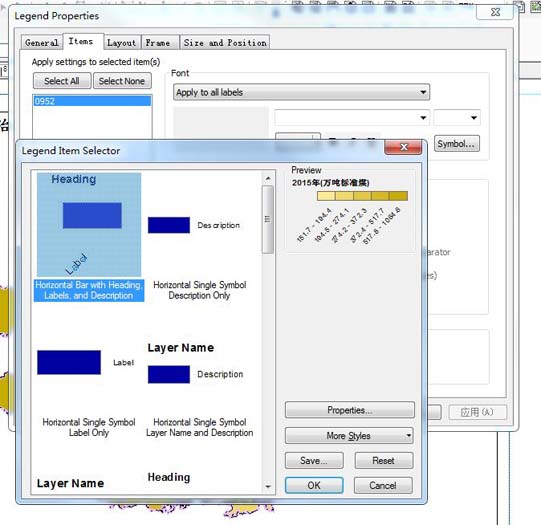Open the Size and Position tab
541x525 pixels.
point(225,43)
